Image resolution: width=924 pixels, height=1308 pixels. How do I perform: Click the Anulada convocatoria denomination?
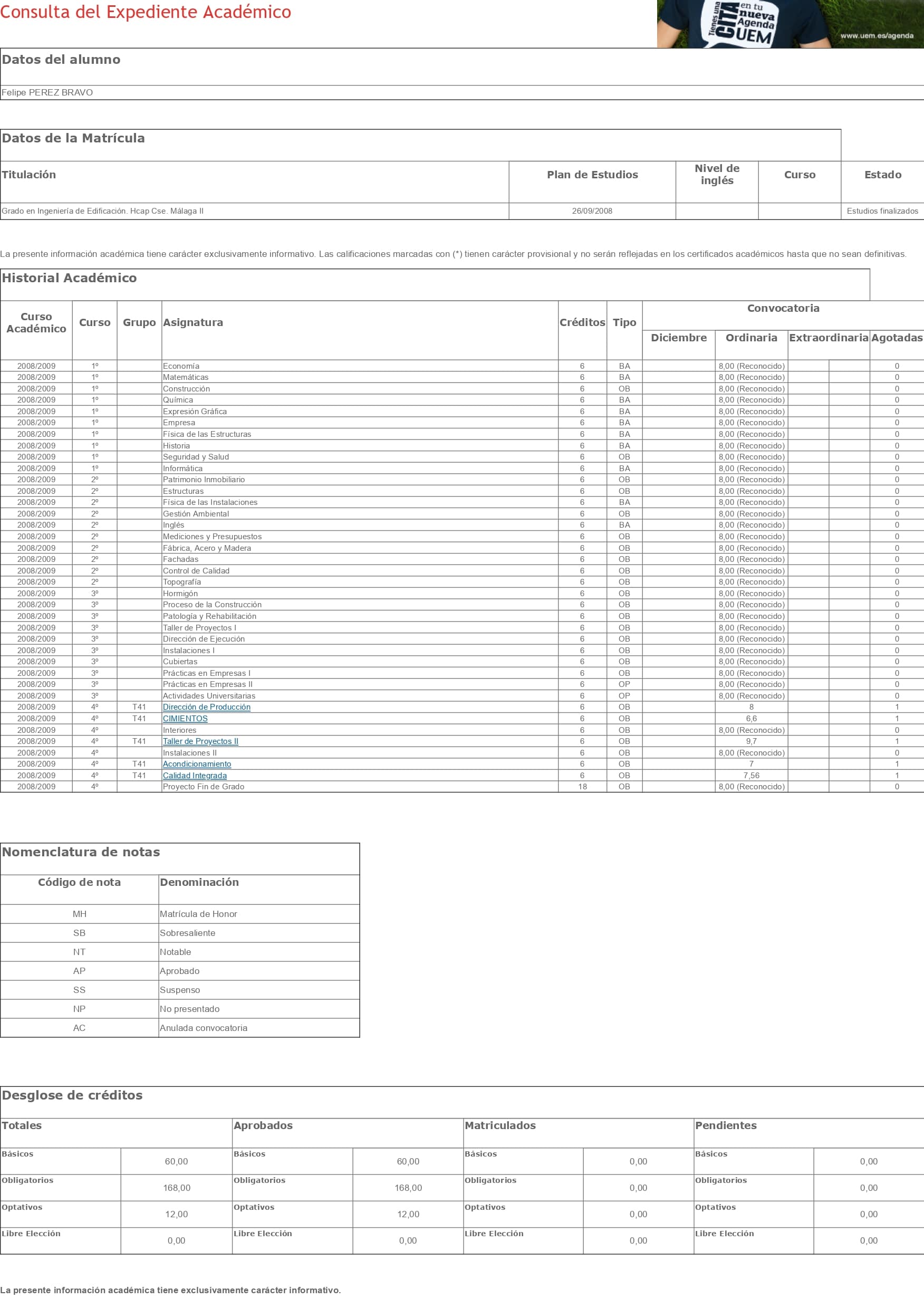[x=203, y=1028]
